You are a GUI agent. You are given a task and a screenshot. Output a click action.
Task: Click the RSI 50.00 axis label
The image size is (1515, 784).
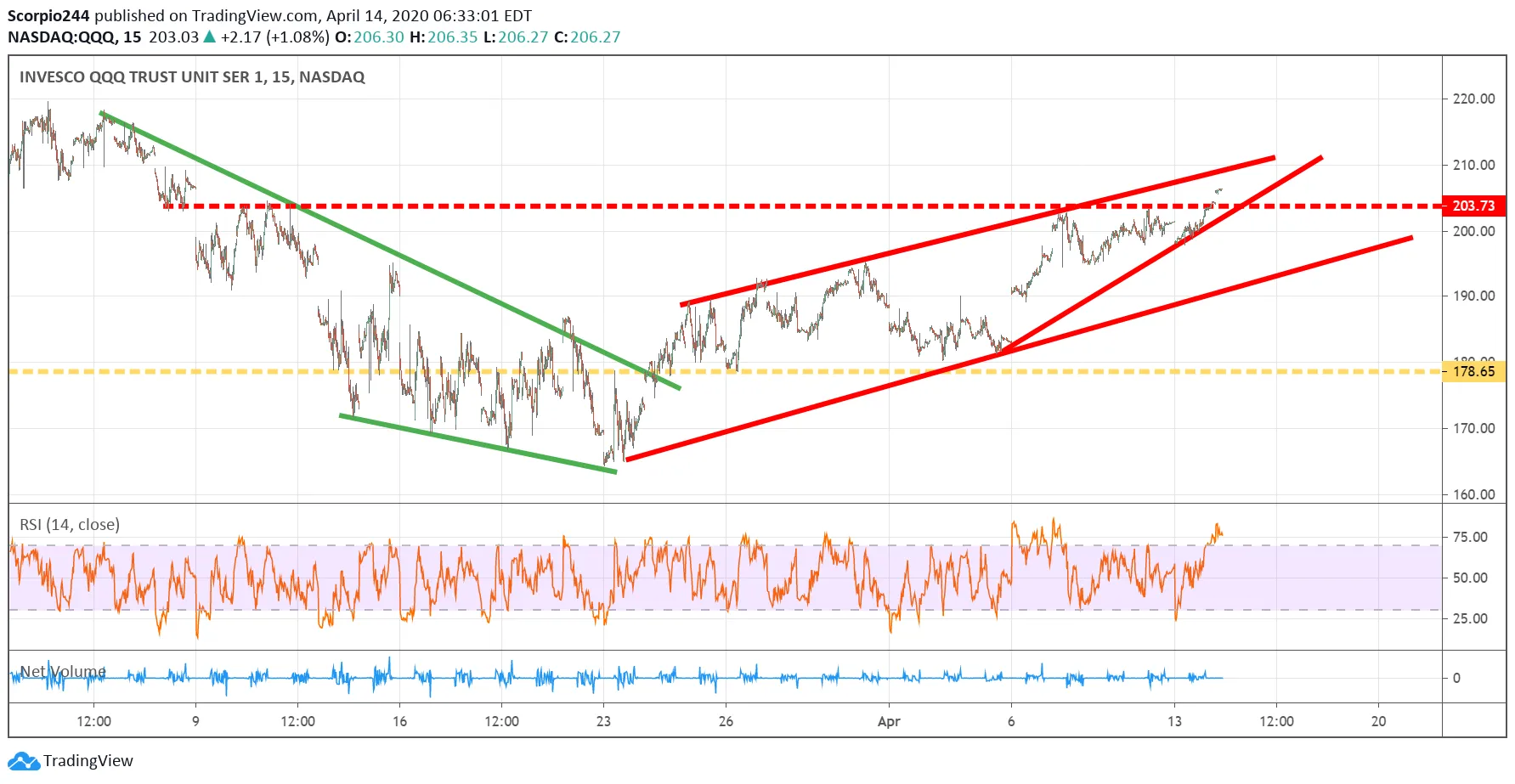click(x=1470, y=578)
